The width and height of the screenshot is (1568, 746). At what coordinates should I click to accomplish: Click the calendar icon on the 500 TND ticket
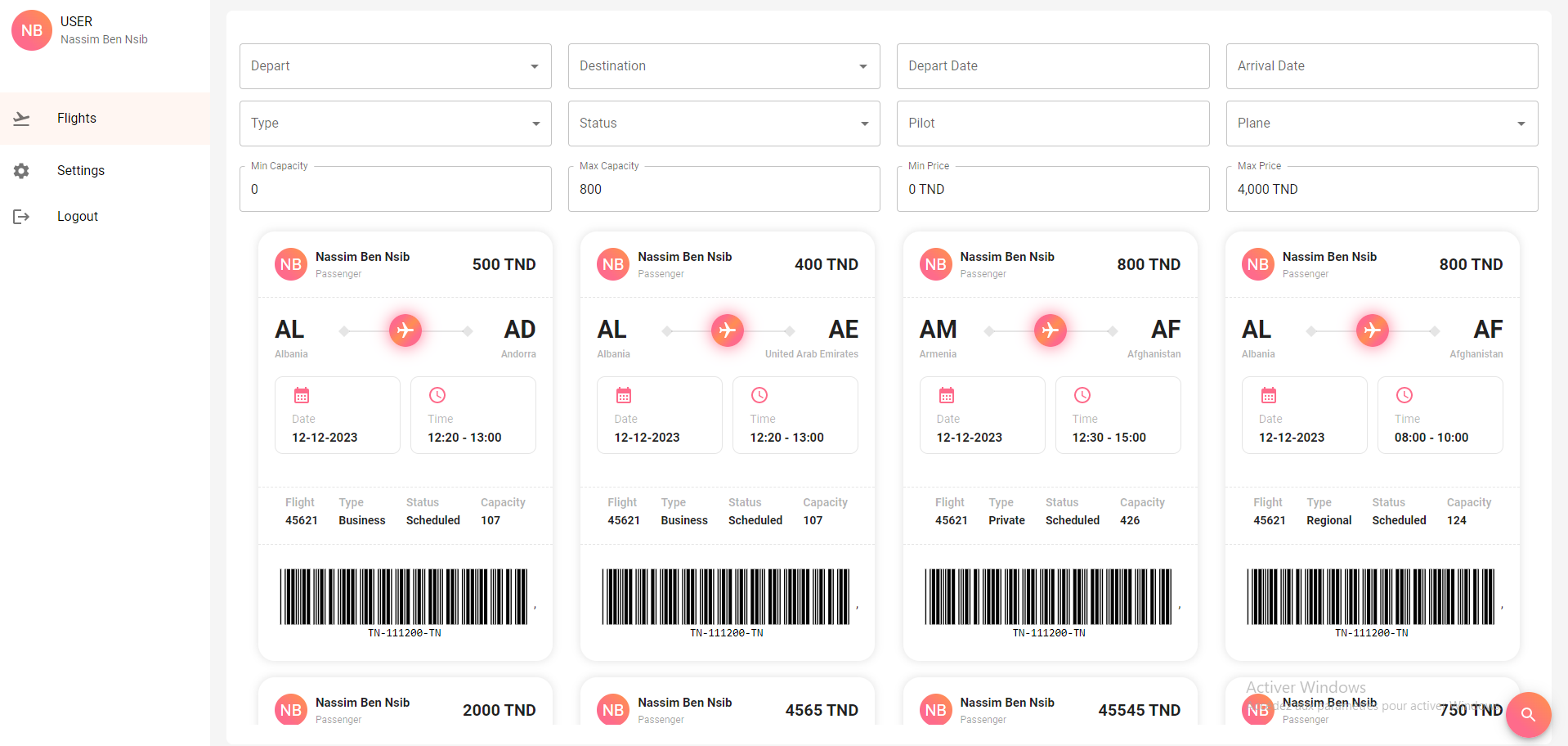(x=302, y=394)
